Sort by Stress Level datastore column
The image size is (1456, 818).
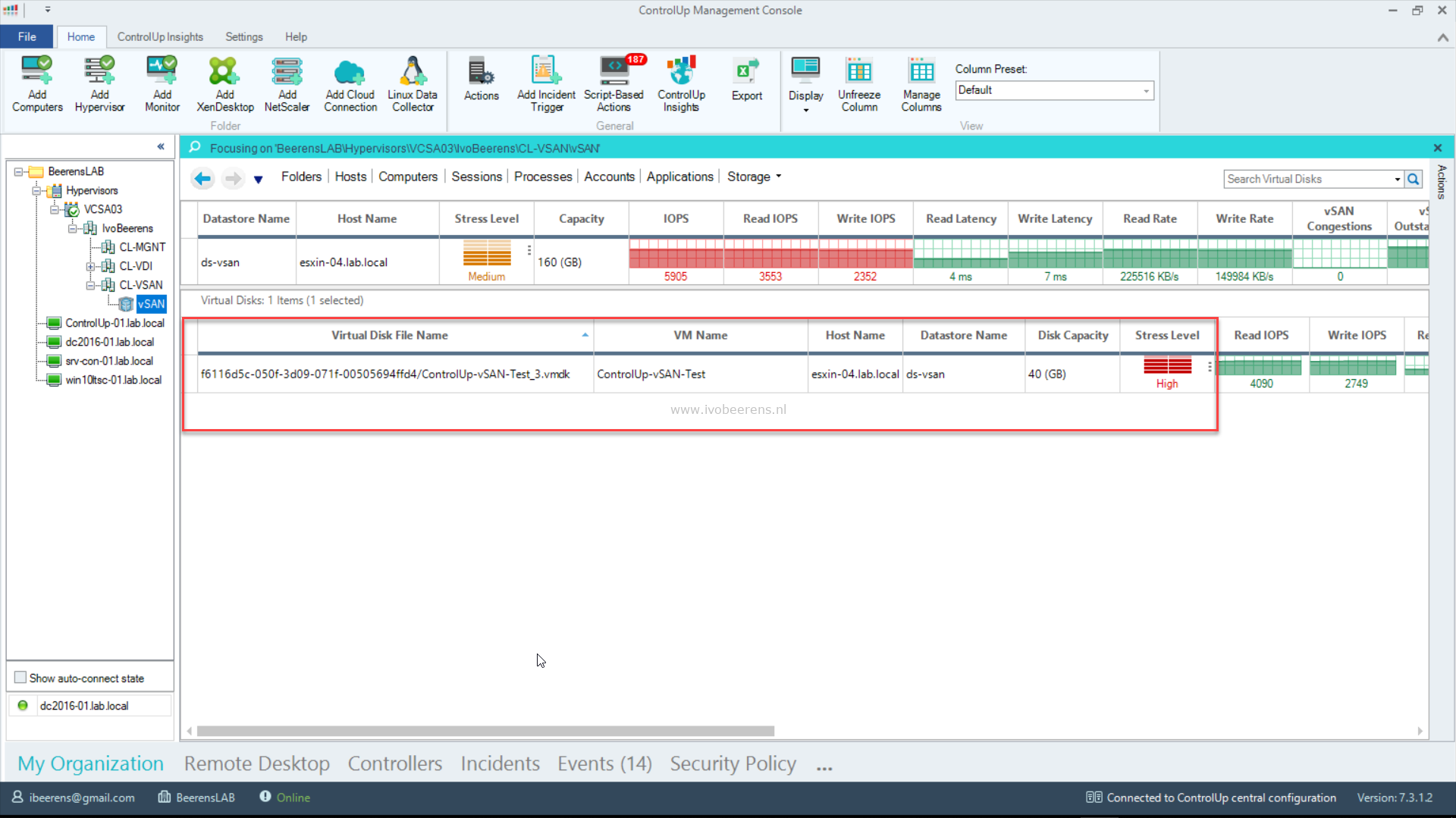click(486, 218)
